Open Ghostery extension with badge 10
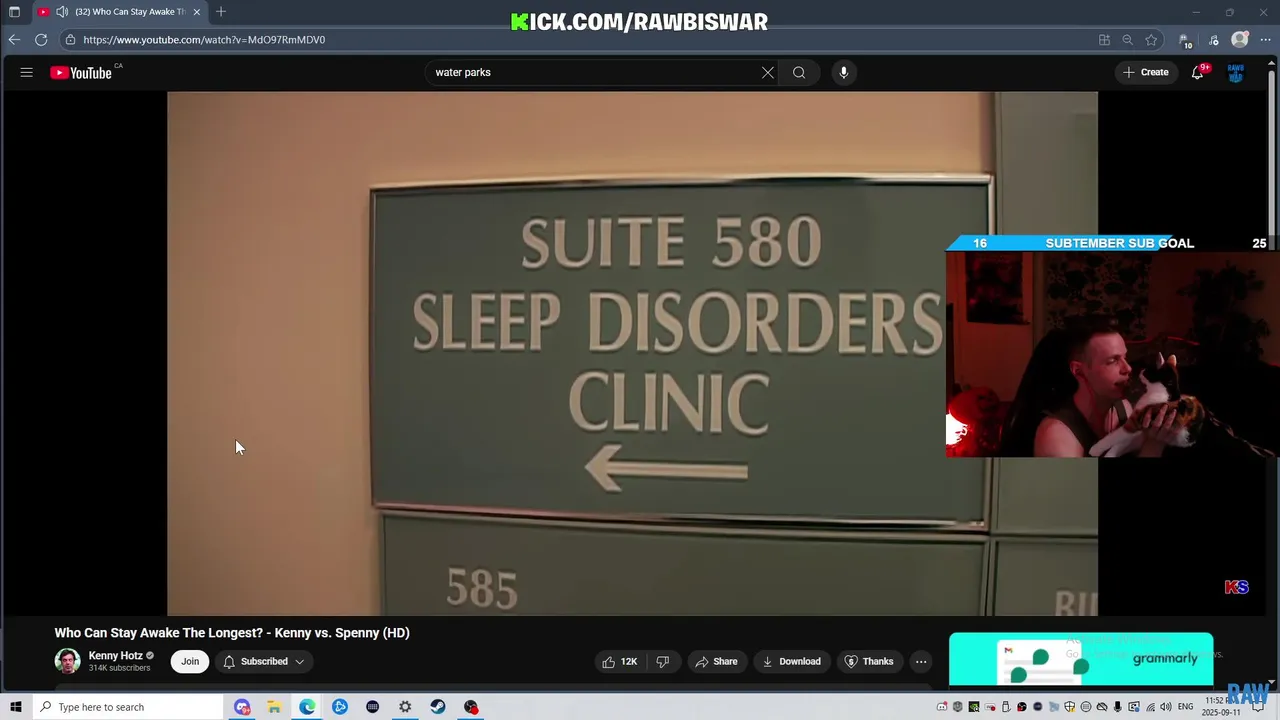1280x720 pixels. [1186, 40]
